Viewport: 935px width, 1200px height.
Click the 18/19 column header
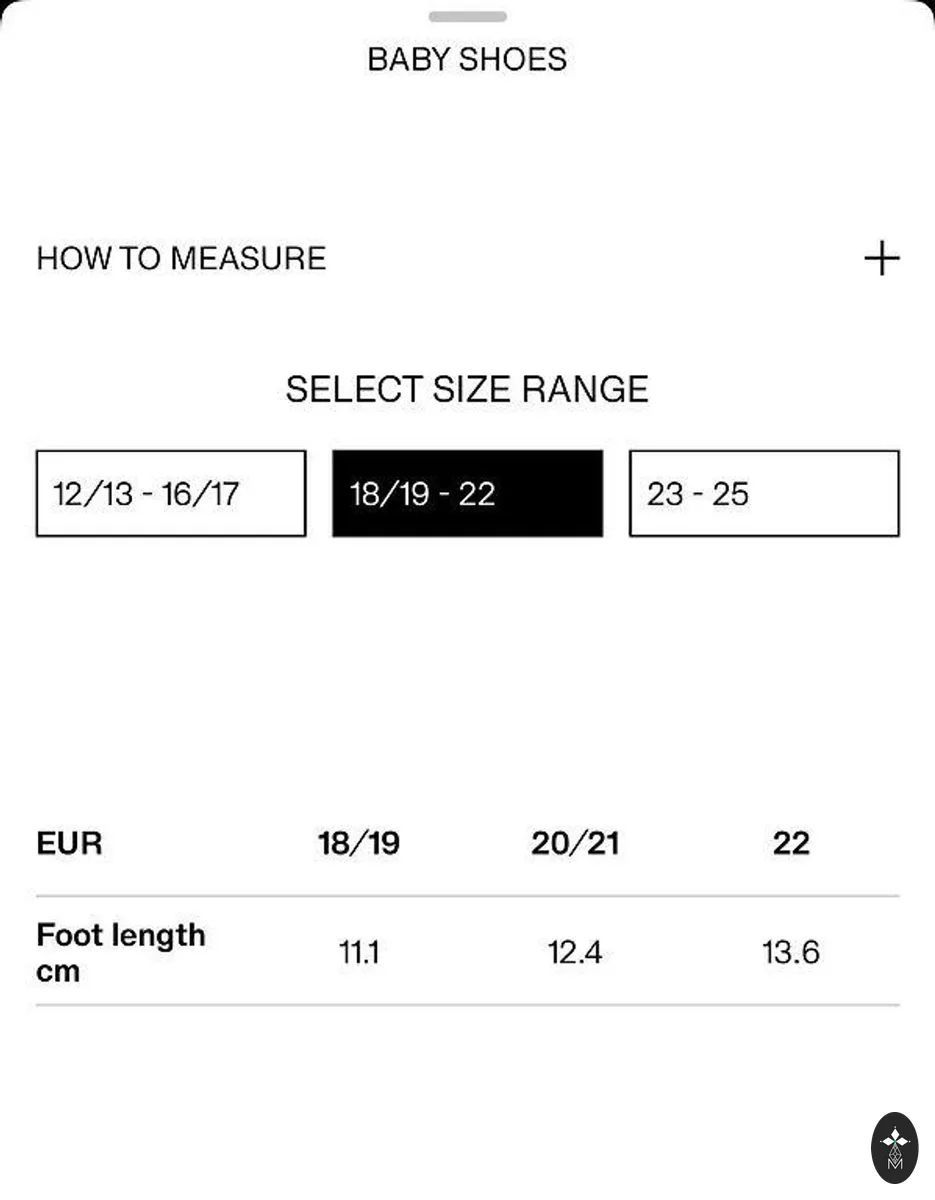pos(359,843)
